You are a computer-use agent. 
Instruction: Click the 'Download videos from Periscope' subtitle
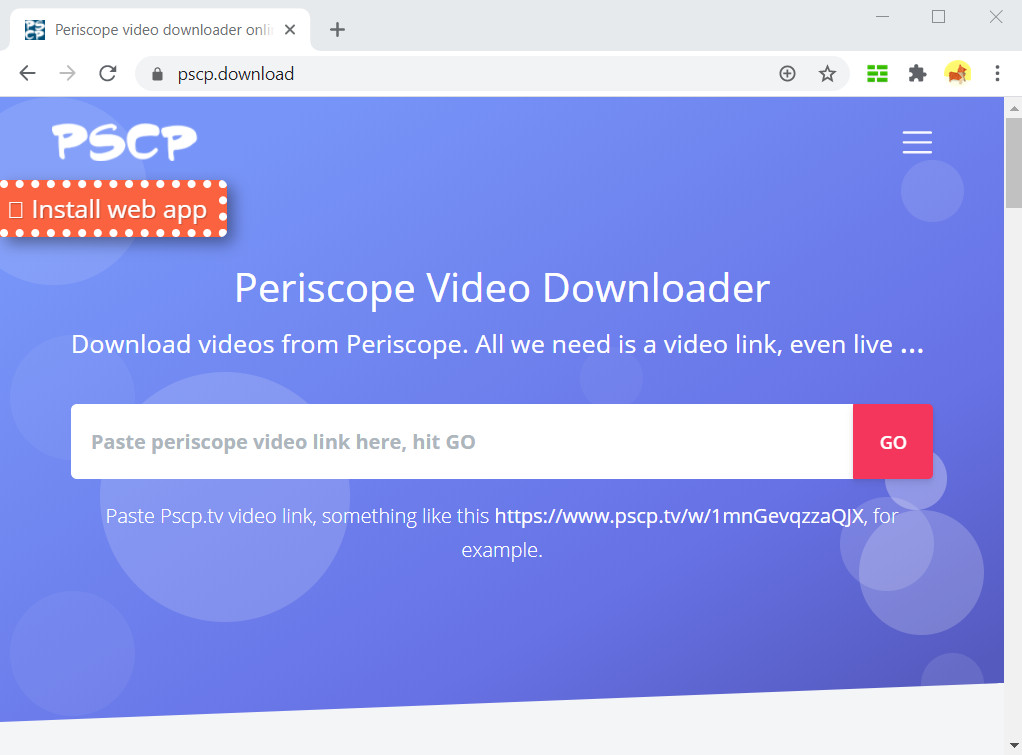click(497, 344)
